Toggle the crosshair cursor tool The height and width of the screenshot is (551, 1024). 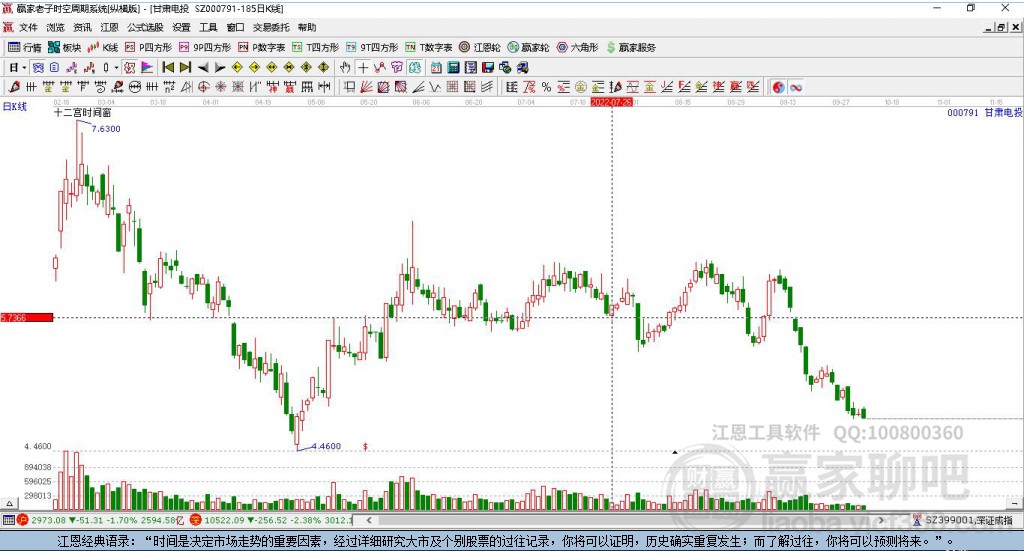coord(363,67)
